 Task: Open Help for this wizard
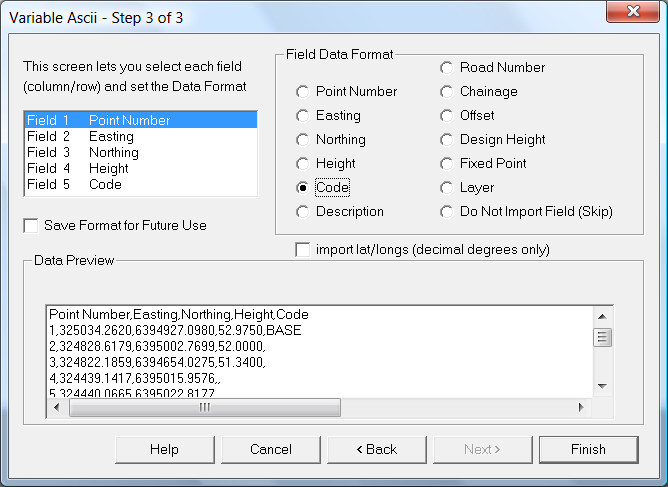(x=164, y=450)
